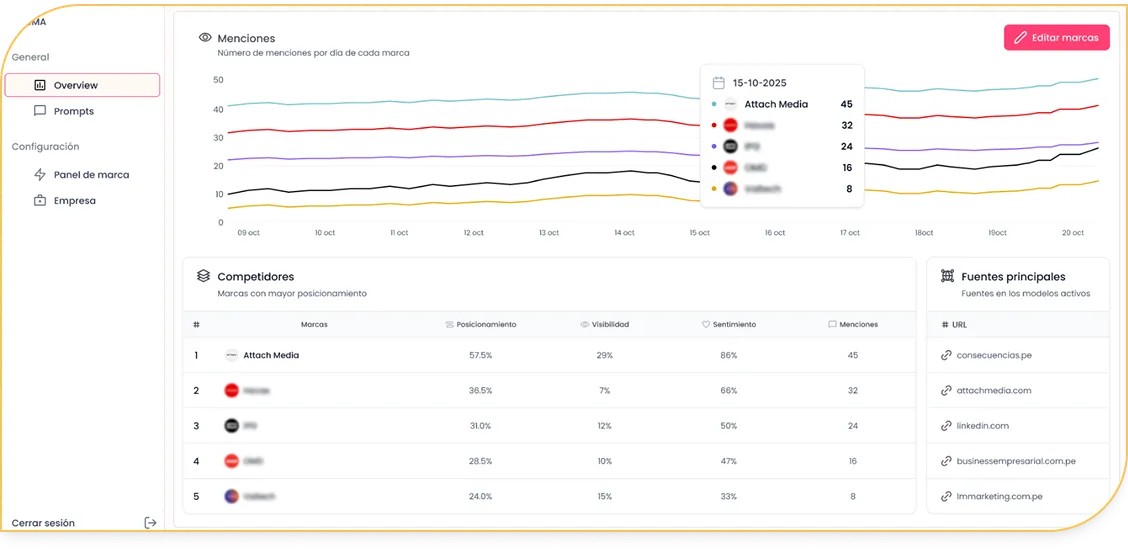Click the eye icon next to Menciones

(x=205, y=38)
